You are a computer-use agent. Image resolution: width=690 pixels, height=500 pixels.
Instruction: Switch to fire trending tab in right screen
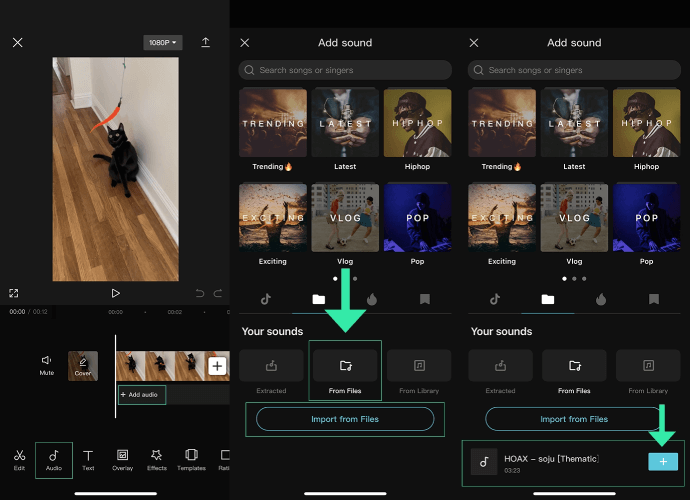point(601,299)
